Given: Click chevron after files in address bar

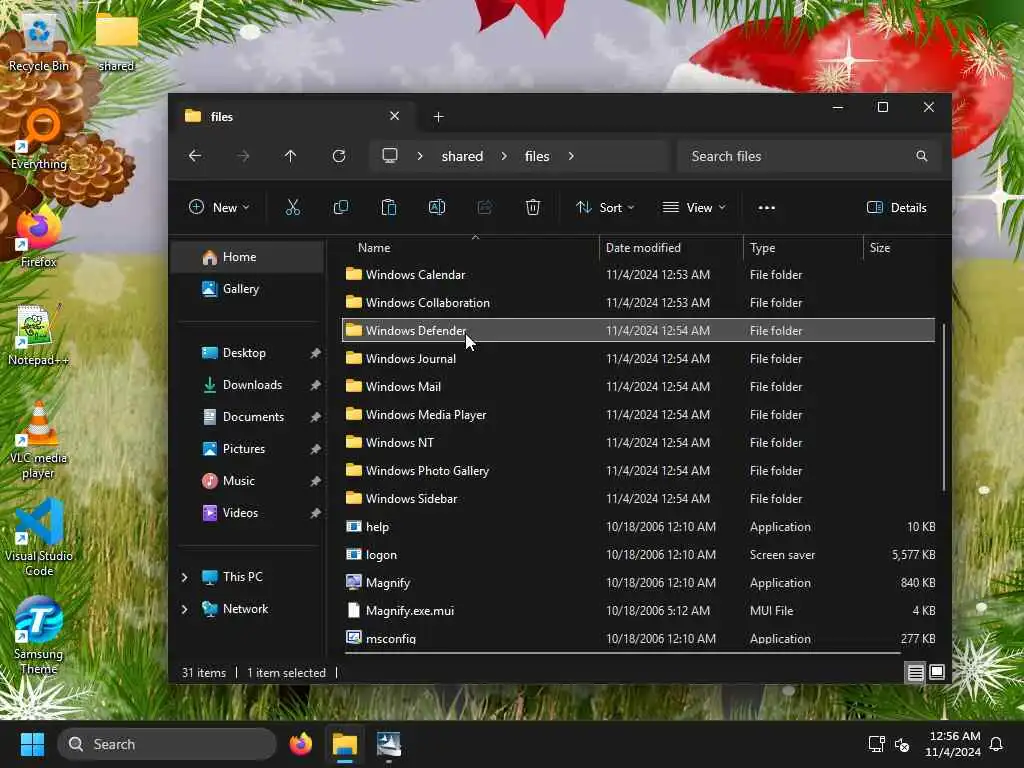Looking at the screenshot, I should [571, 156].
